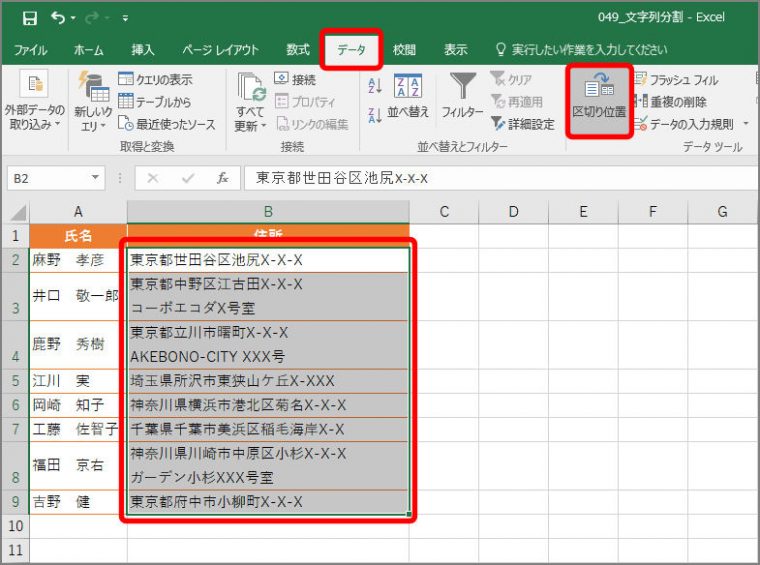Select row 10 header
Screen dimensions: 760x565
[16, 526]
